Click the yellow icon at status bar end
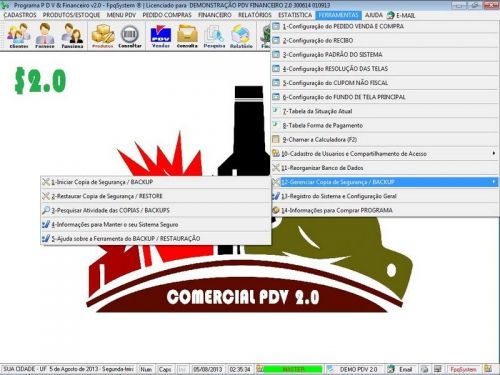This screenshot has width=500, height=375. [488, 369]
